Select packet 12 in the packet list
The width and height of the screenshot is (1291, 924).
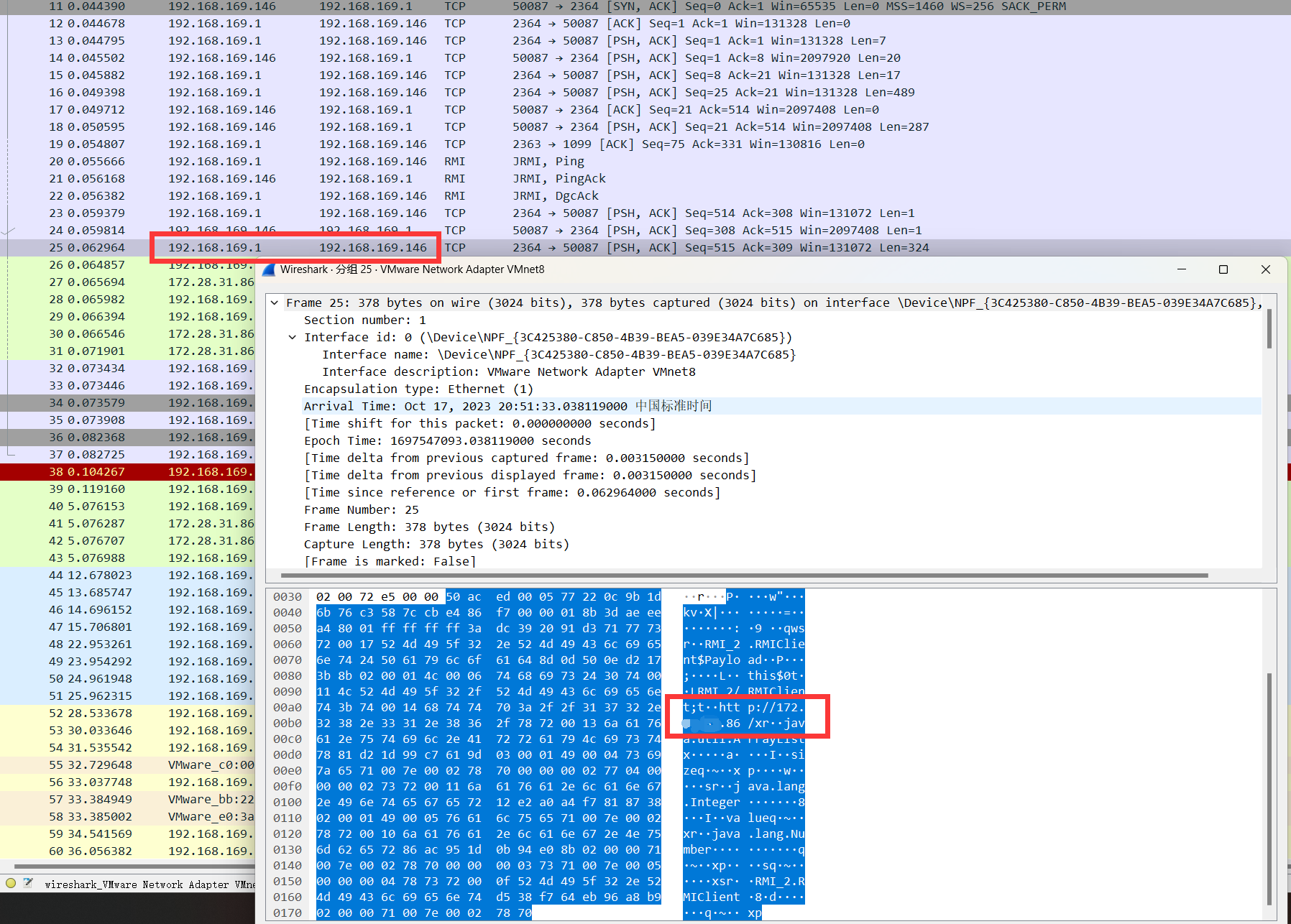[645, 24]
